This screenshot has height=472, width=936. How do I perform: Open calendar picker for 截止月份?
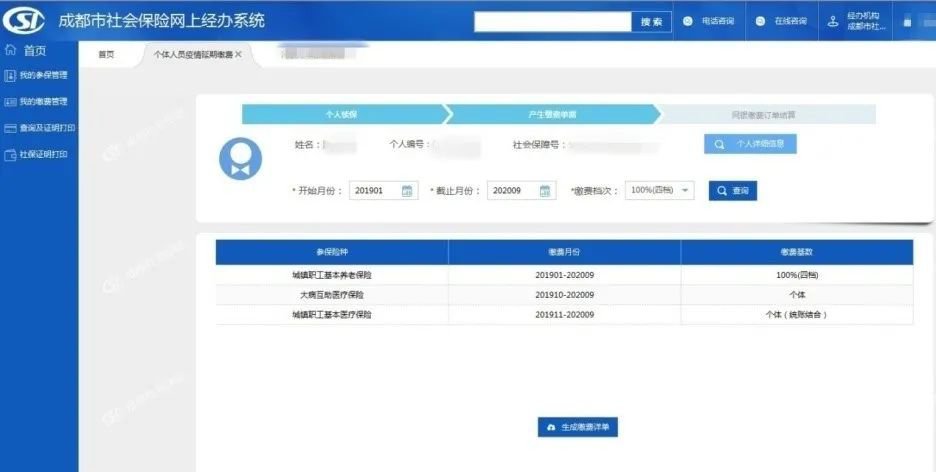[x=544, y=191]
